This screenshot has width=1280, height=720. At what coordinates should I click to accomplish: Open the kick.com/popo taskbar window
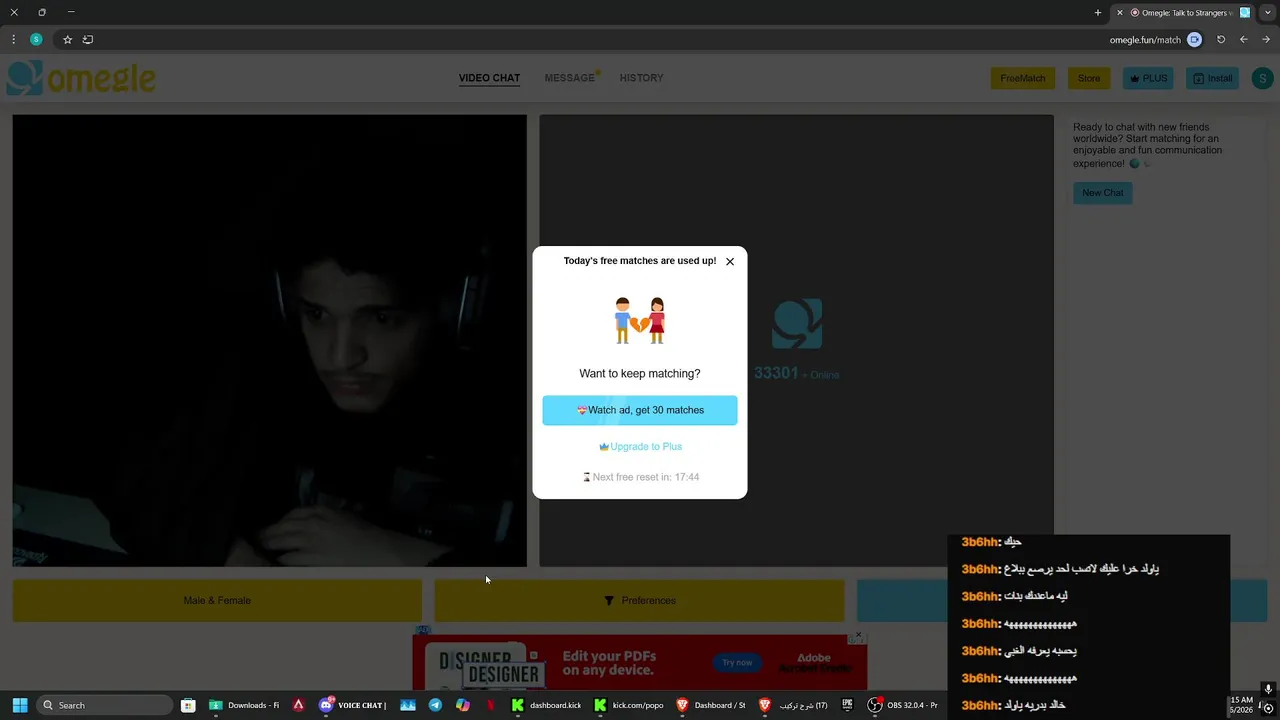click(x=629, y=705)
